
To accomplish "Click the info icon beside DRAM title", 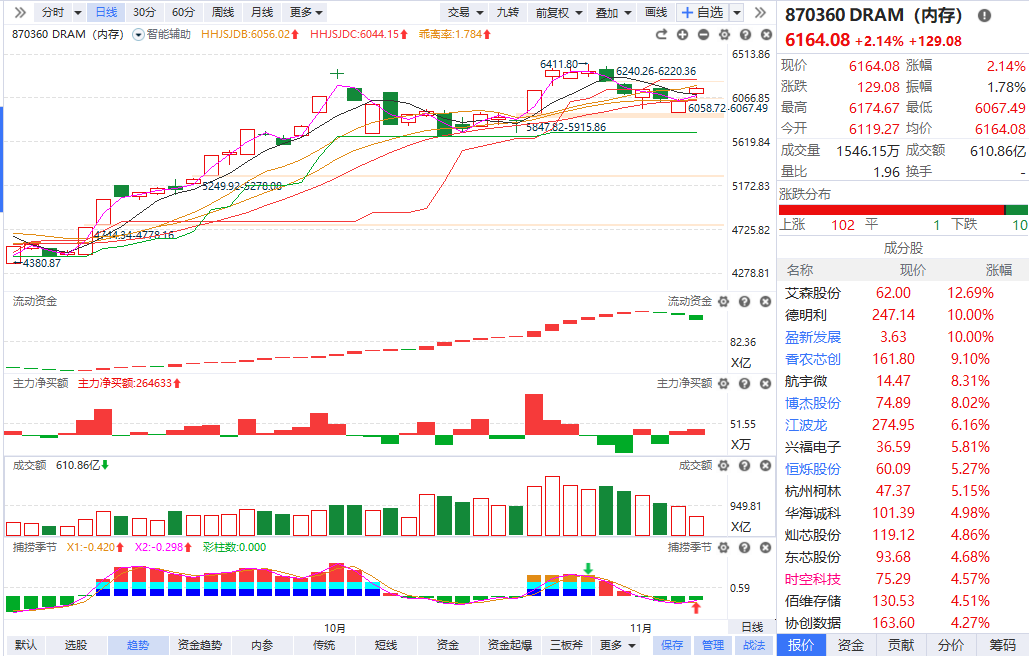I will pyautogui.click(x=985, y=16).
